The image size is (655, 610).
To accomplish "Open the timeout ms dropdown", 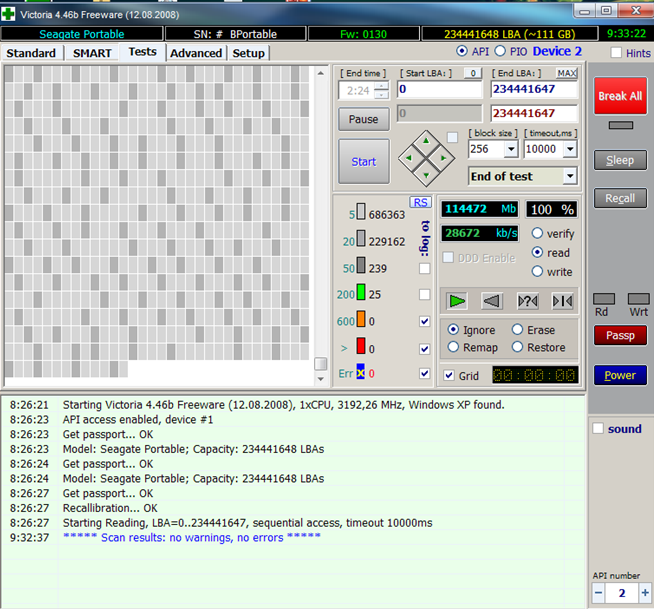I will tap(570, 149).
